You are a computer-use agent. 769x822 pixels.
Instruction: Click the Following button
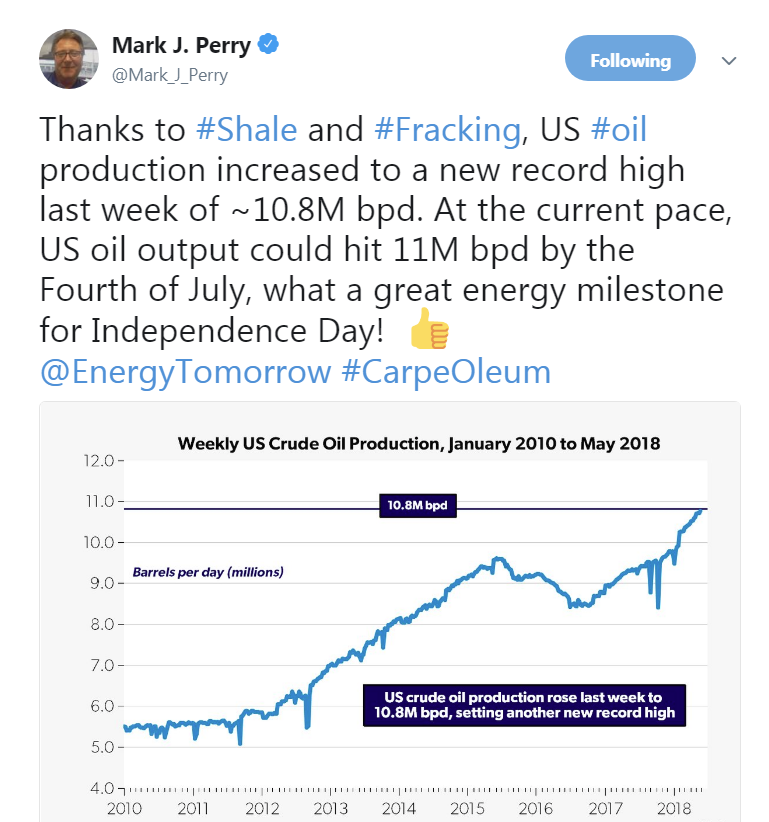(x=630, y=58)
